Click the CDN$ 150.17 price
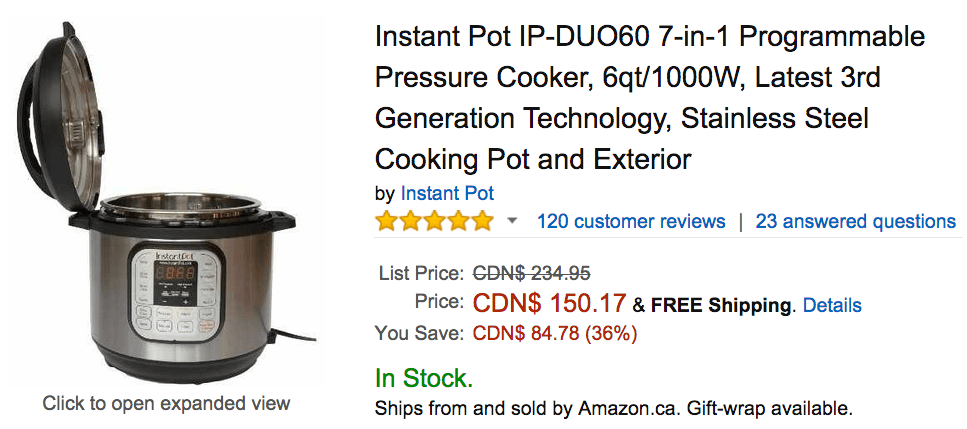 (x=549, y=303)
